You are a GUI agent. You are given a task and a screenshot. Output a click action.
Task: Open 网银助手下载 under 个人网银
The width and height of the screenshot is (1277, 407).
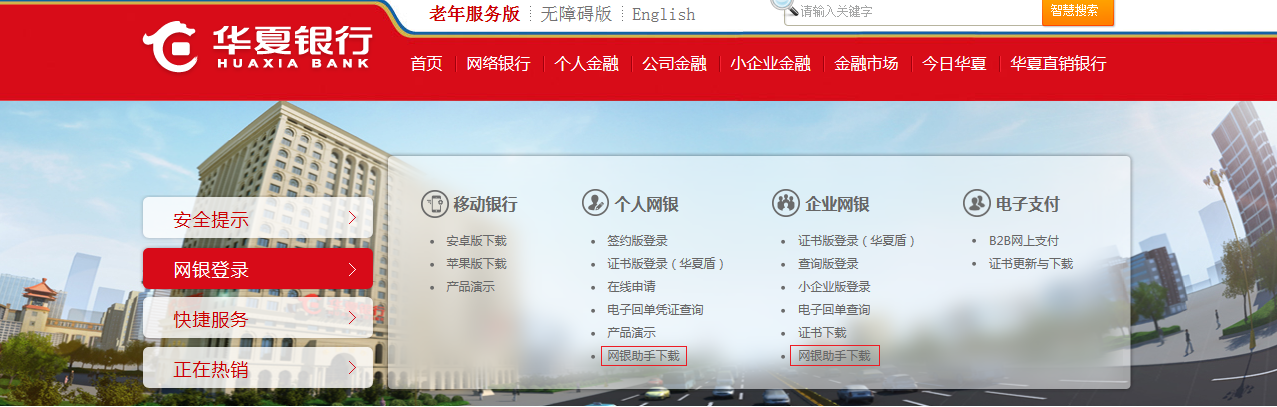point(643,356)
